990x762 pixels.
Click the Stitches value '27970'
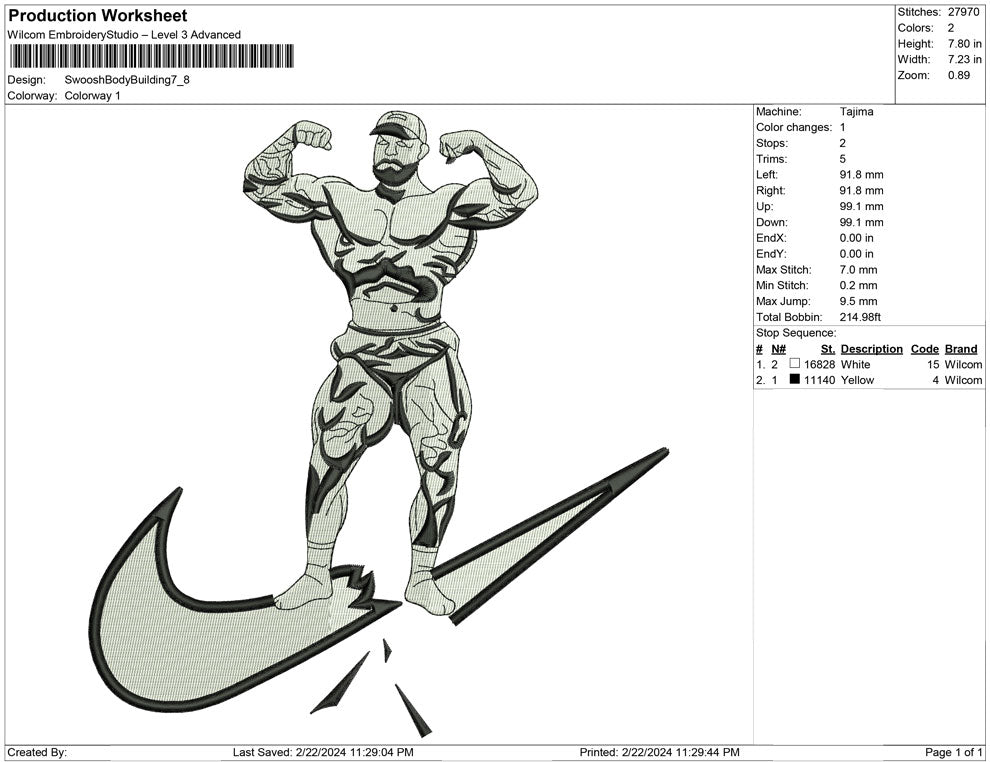click(x=963, y=12)
